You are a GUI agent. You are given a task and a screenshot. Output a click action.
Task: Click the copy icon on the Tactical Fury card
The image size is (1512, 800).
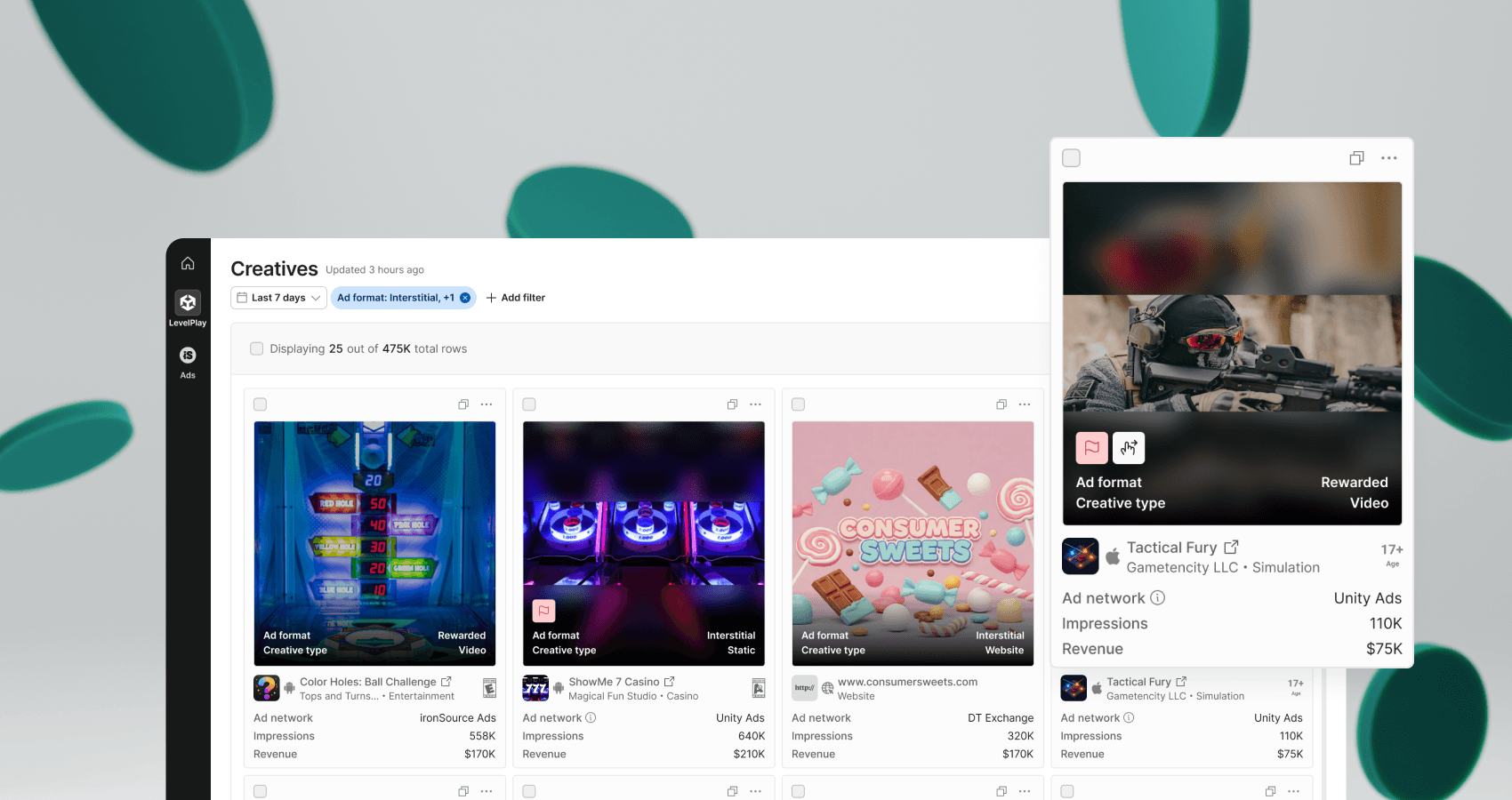(x=1356, y=157)
